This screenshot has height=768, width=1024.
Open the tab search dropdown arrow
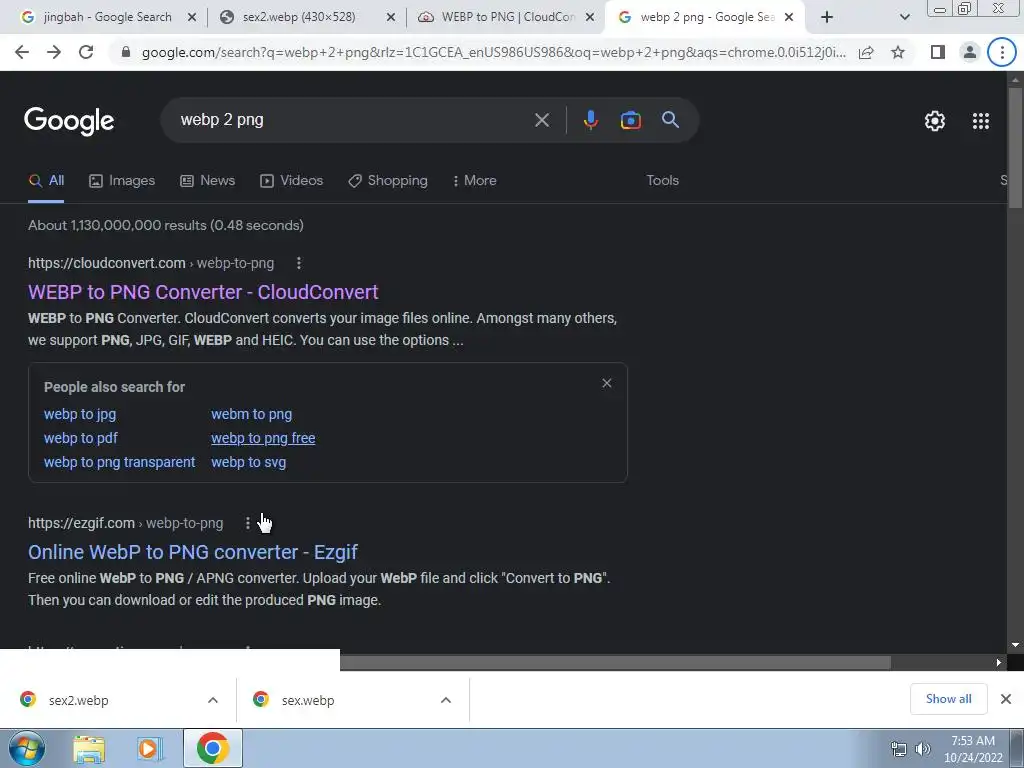click(x=904, y=18)
